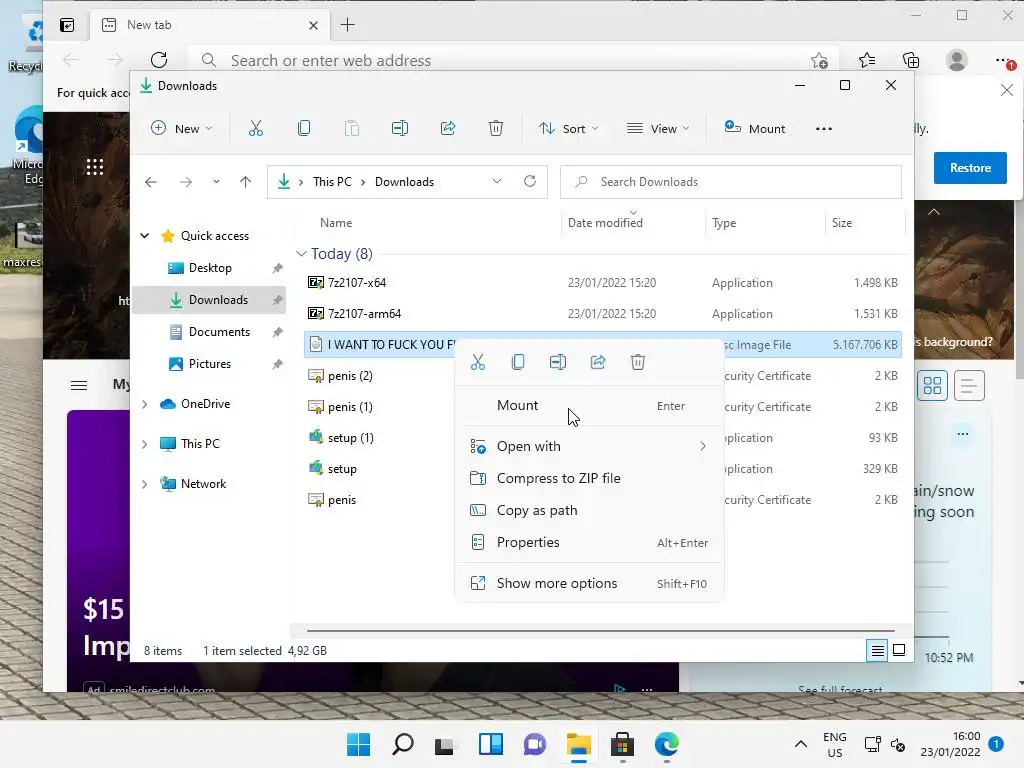
Task: Choose Mount from the context menu
Action: point(589,406)
